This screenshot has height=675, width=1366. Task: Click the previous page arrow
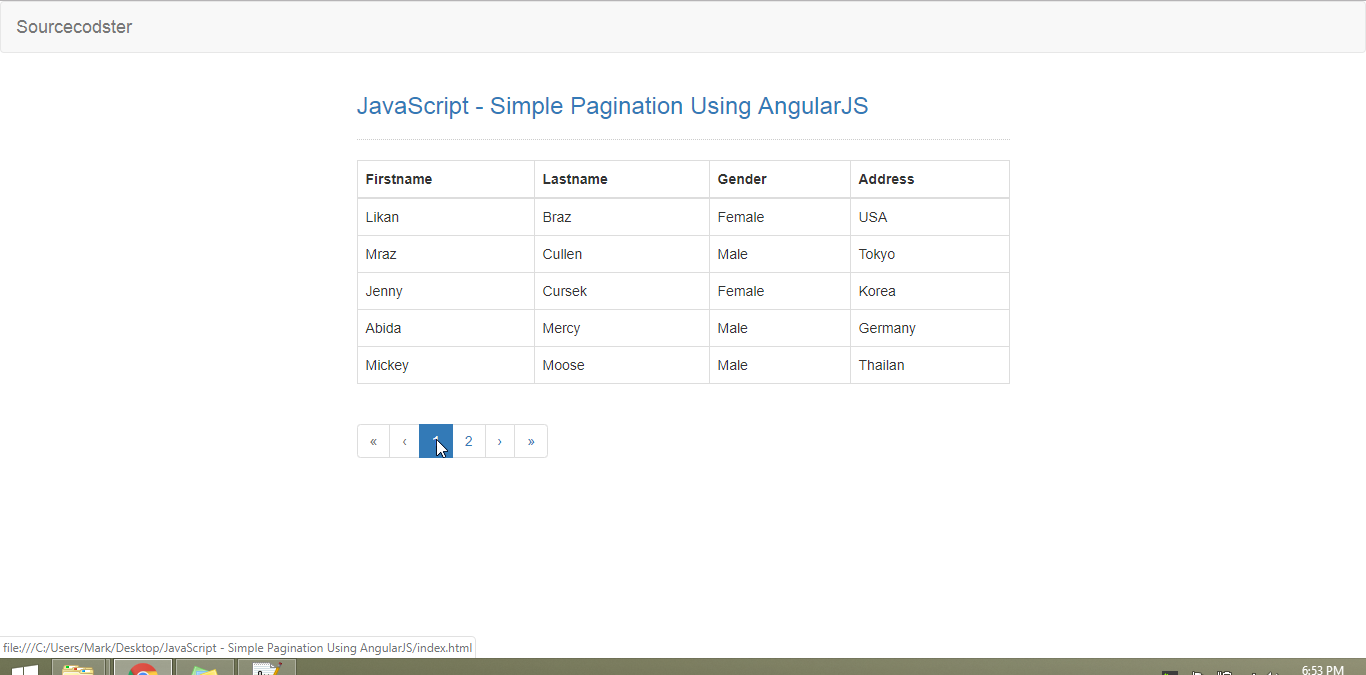404,440
